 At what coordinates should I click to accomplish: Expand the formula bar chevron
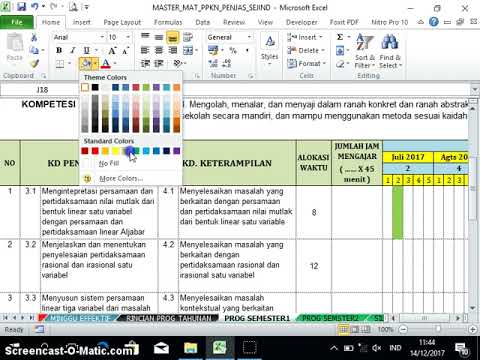point(474,89)
